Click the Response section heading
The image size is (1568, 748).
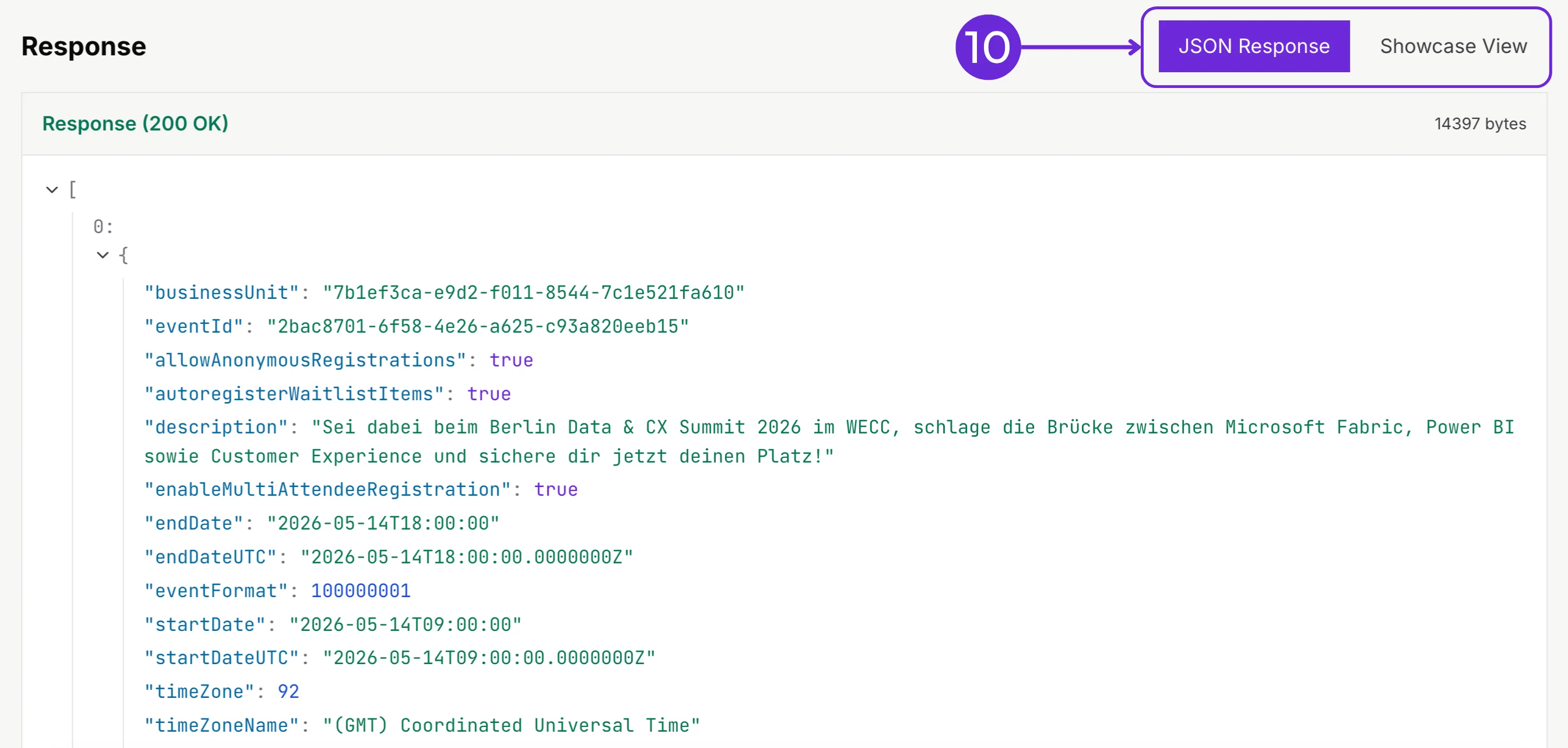84,46
